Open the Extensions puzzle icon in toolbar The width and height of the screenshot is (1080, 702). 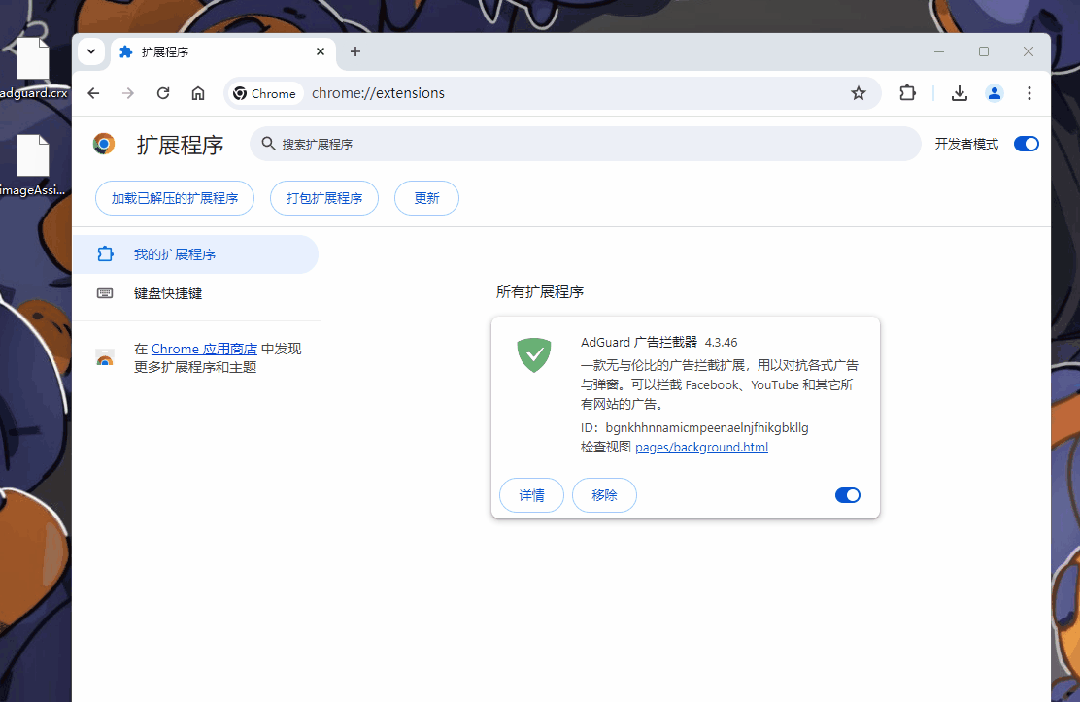(x=908, y=92)
